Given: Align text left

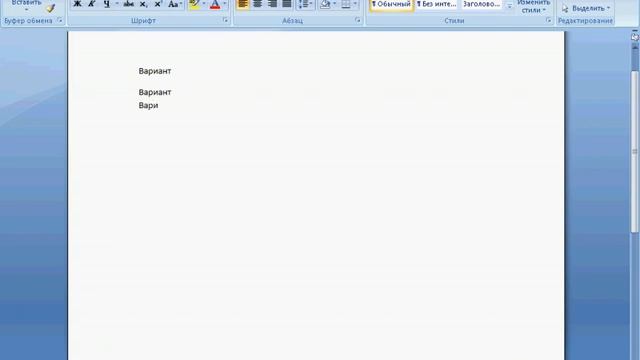Looking at the screenshot, I should (x=242, y=4).
